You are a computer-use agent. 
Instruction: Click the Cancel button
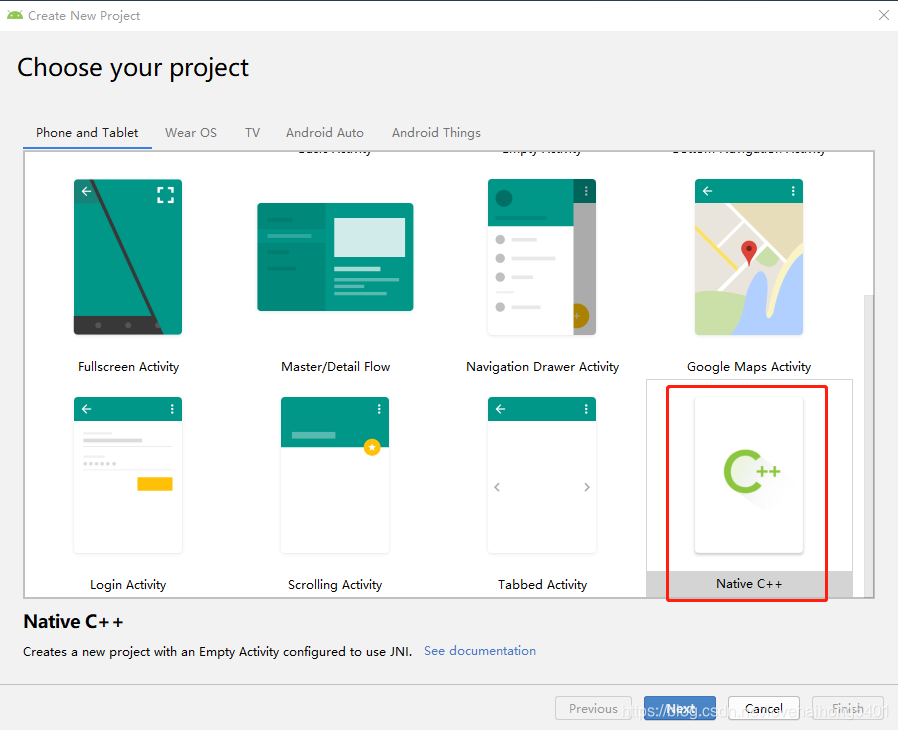click(x=763, y=708)
